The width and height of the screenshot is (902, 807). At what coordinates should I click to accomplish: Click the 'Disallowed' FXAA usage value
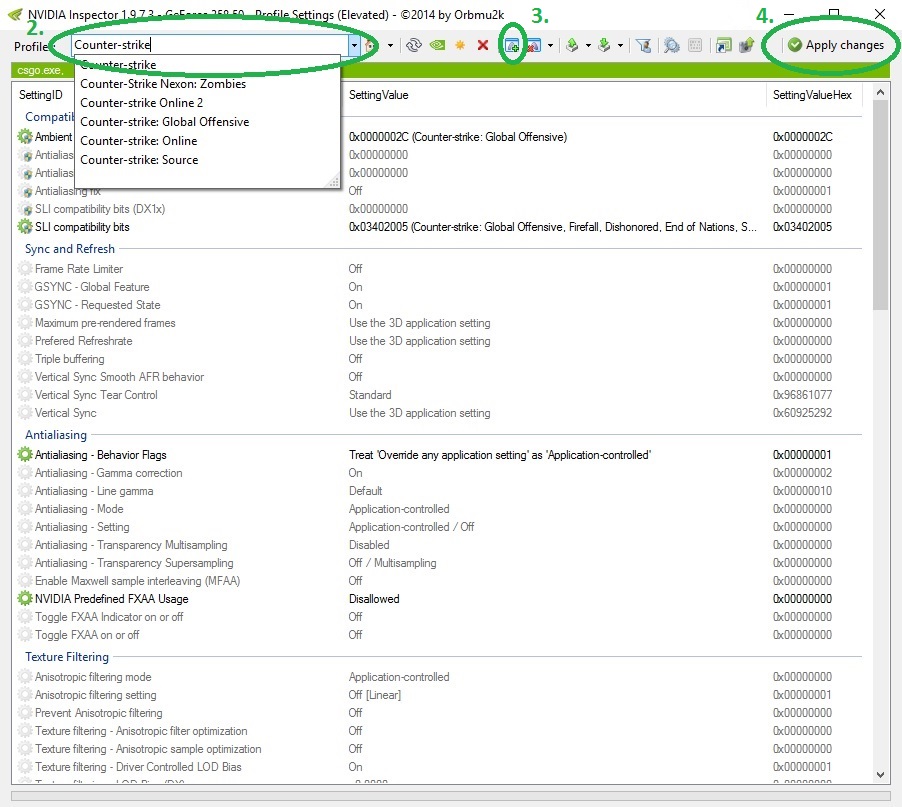(x=374, y=599)
